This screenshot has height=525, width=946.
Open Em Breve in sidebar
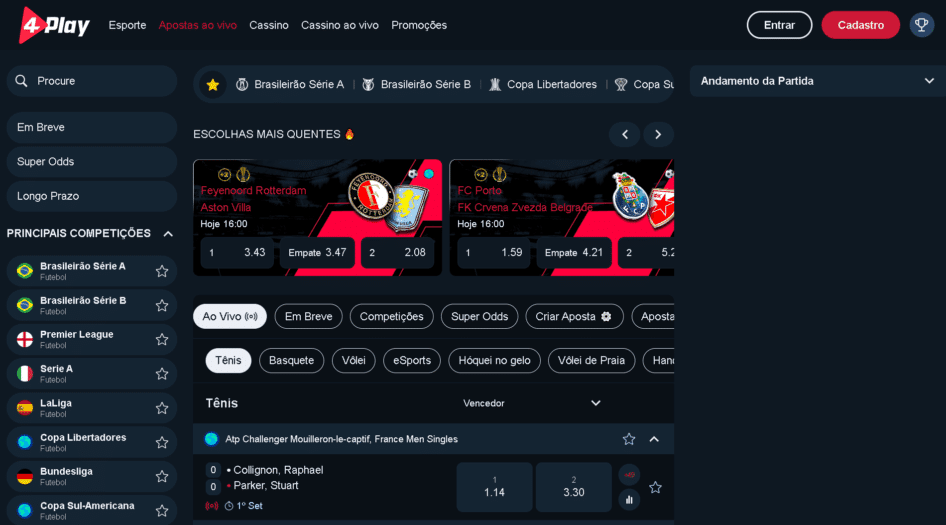pos(92,127)
